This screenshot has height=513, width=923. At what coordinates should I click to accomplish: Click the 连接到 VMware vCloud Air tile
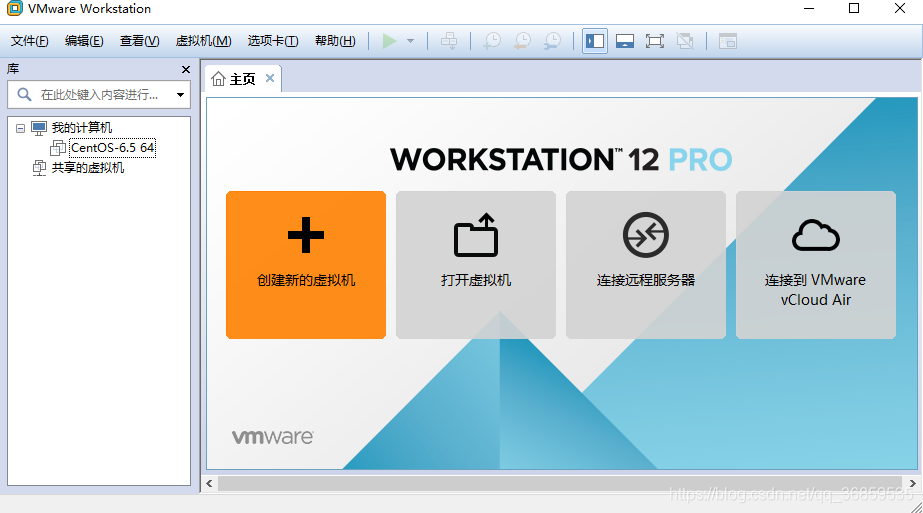tap(816, 265)
